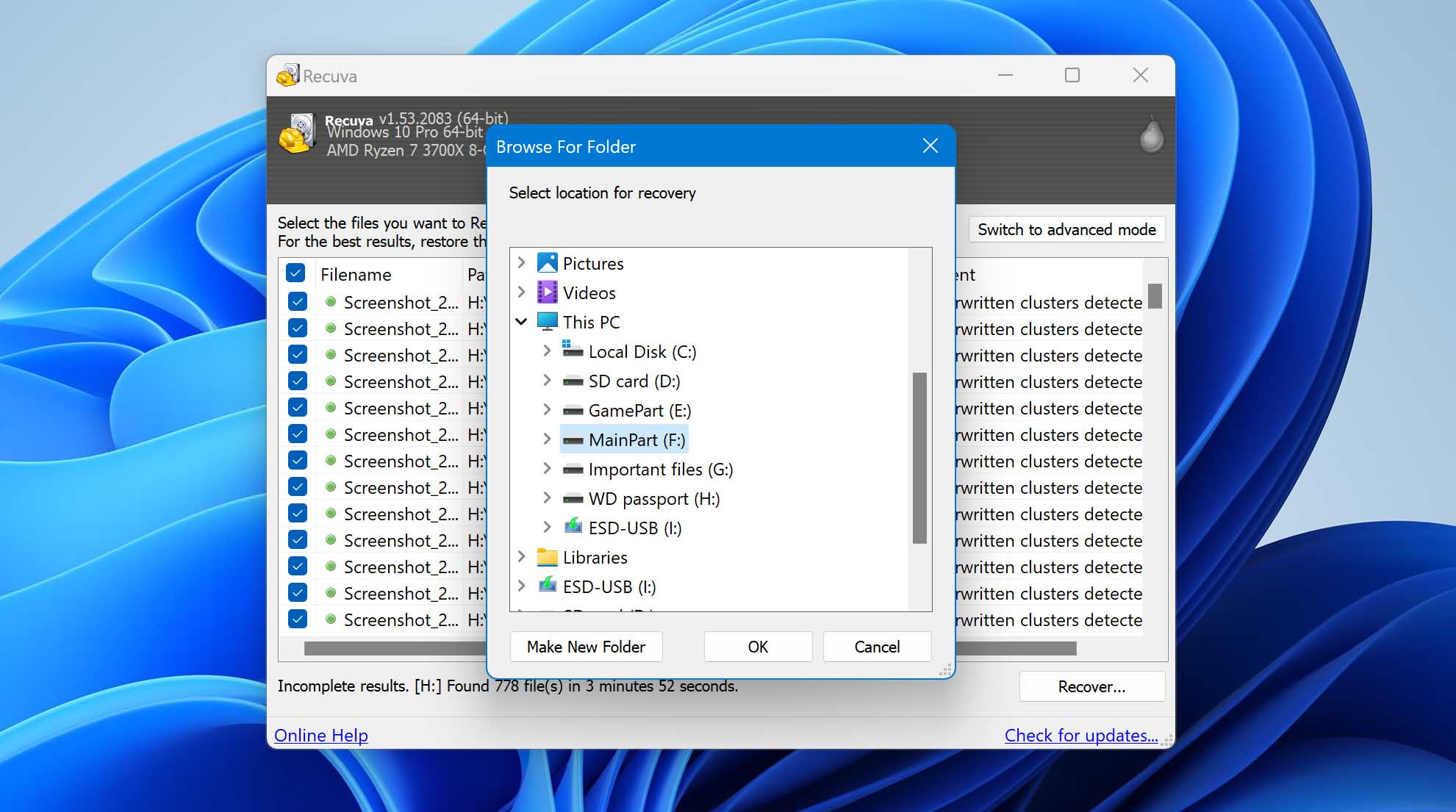
Task: Click the Piriform pear logo
Action: (x=1152, y=134)
